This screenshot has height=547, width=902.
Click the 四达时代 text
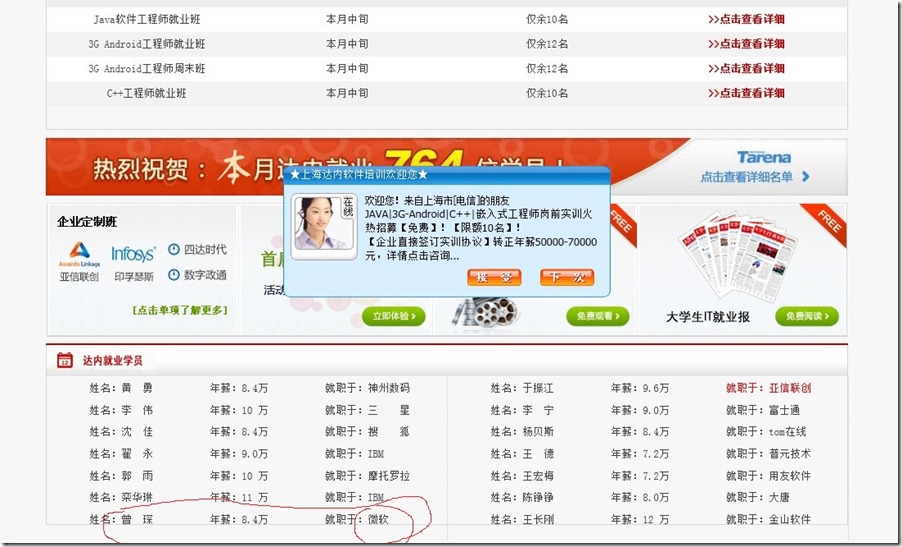(x=205, y=250)
